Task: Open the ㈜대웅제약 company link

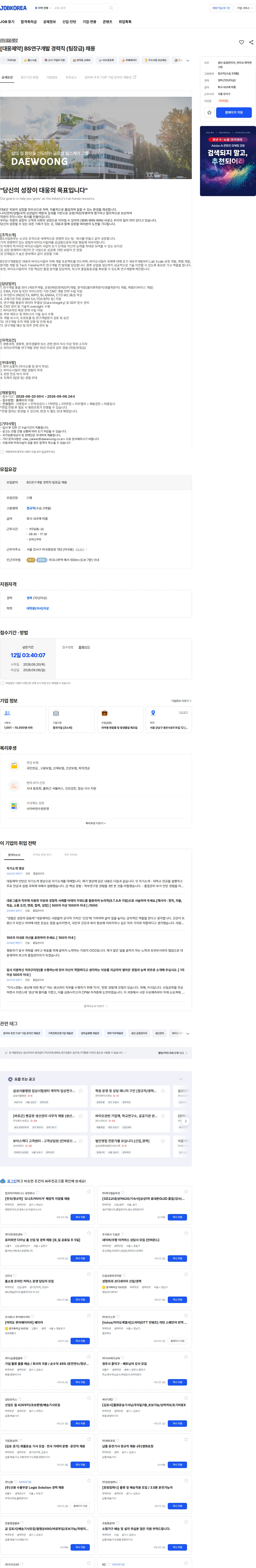Action: pyautogui.click(x=9, y=40)
